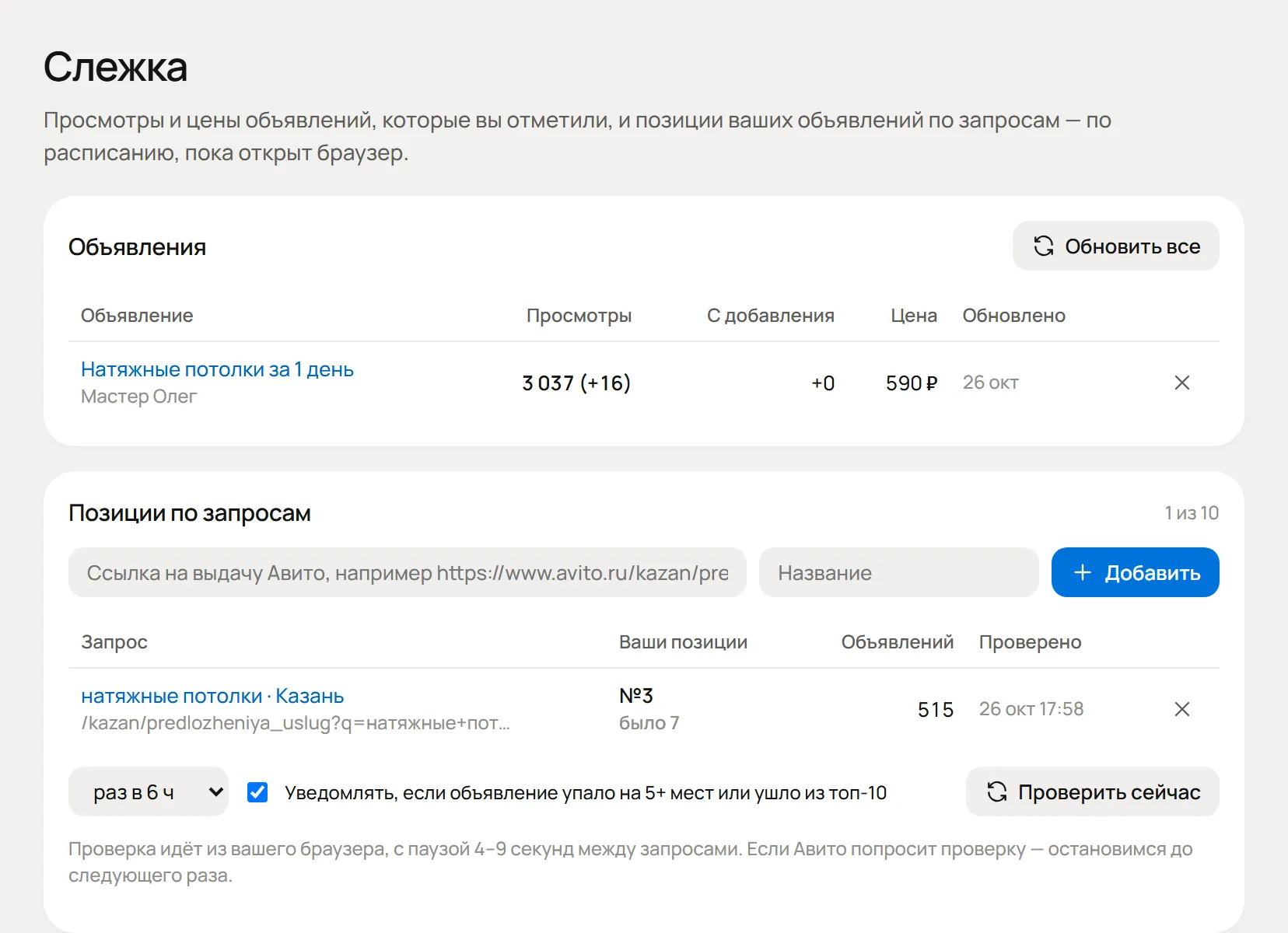This screenshot has width=1288, height=933.
Task: Click the '+0' since-added value
Action: tap(823, 383)
